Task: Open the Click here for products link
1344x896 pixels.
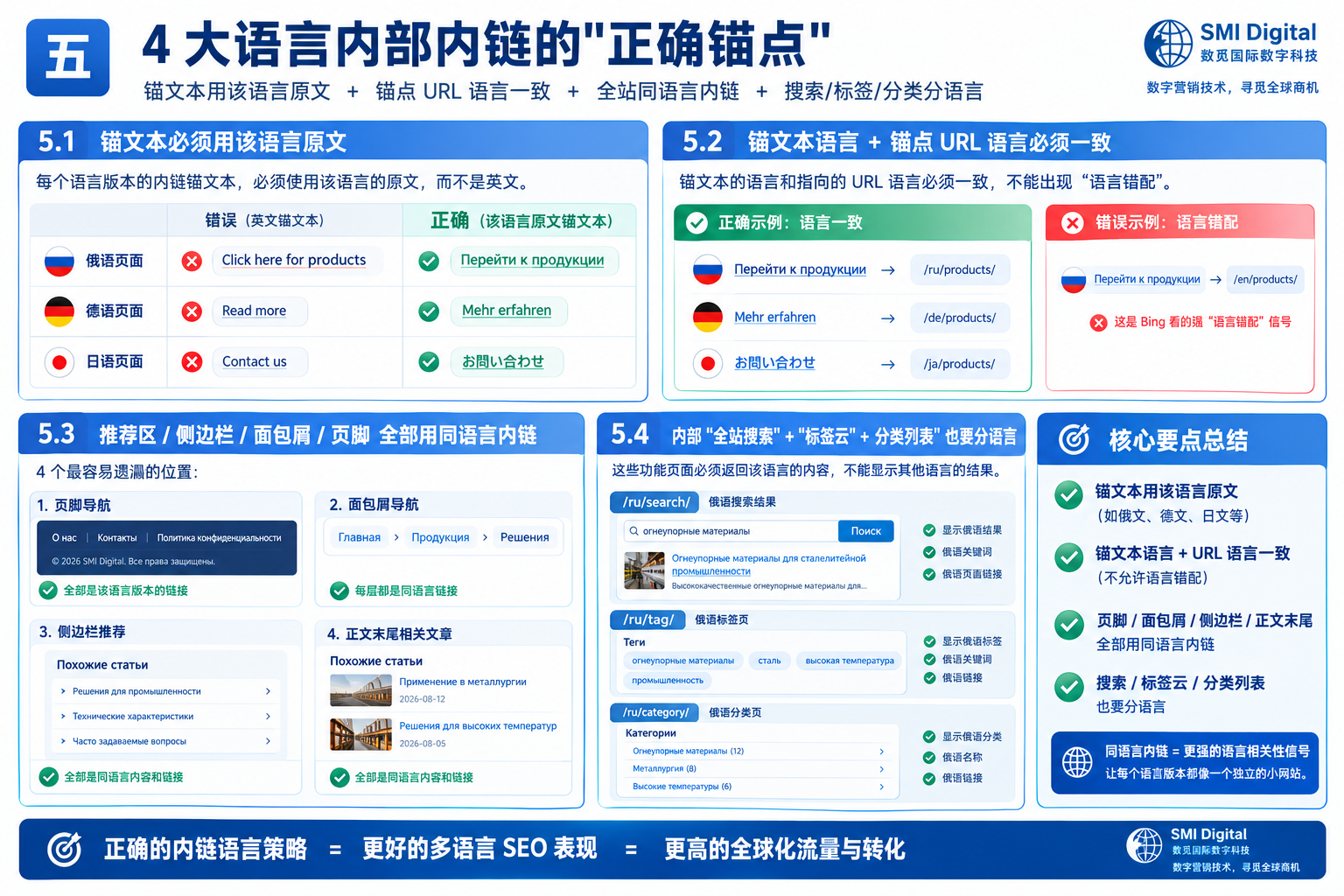Action: (x=294, y=260)
